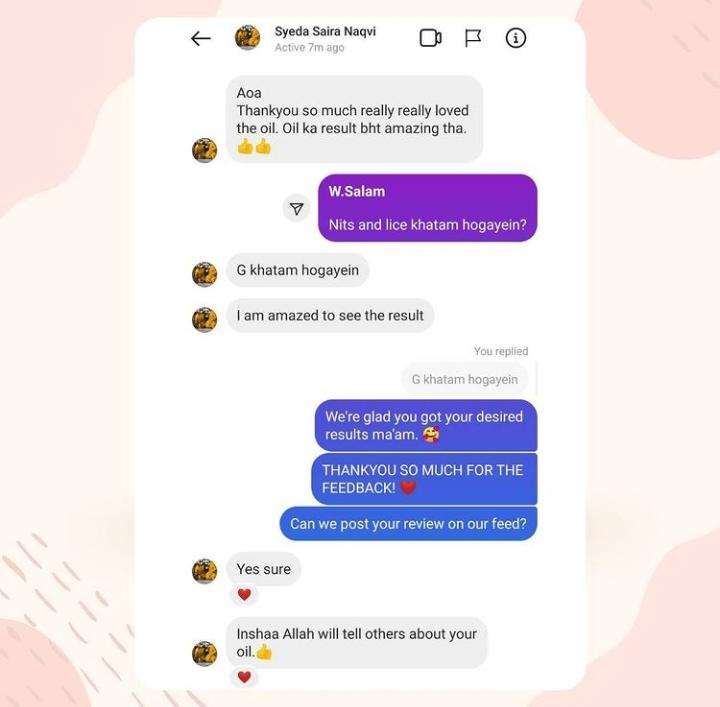The height and width of the screenshot is (707, 720).
Task: Start a video call with the camera icon
Action: (430, 38)
